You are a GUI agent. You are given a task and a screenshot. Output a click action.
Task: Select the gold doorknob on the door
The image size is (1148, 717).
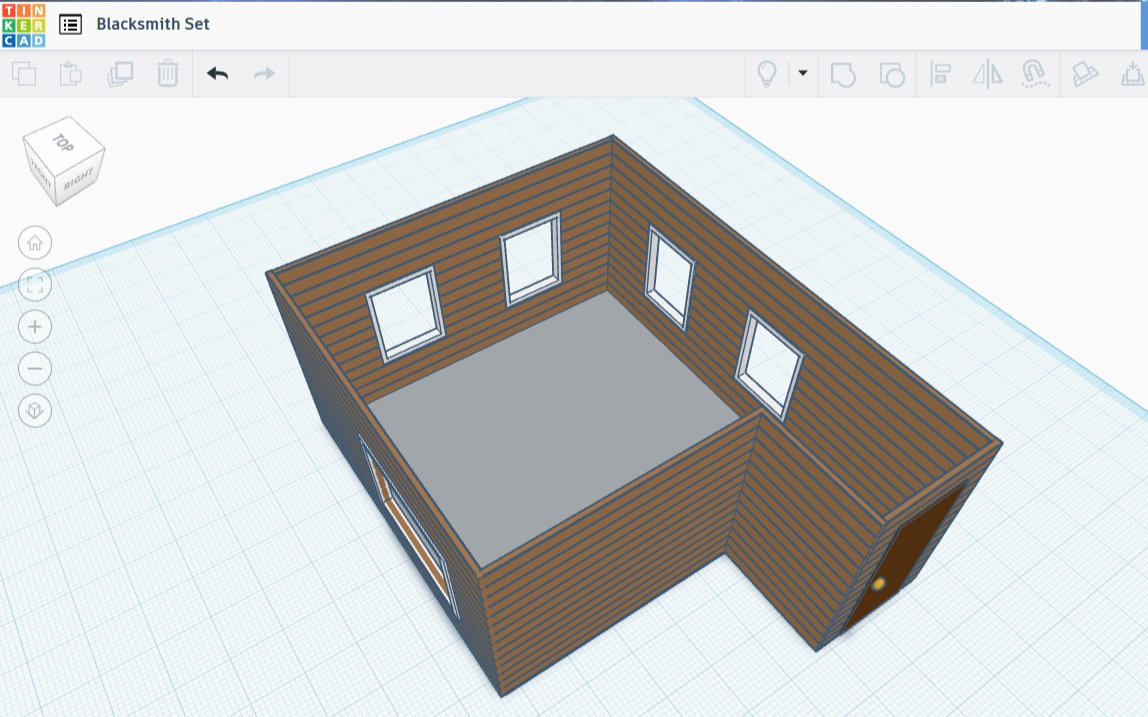879,584
